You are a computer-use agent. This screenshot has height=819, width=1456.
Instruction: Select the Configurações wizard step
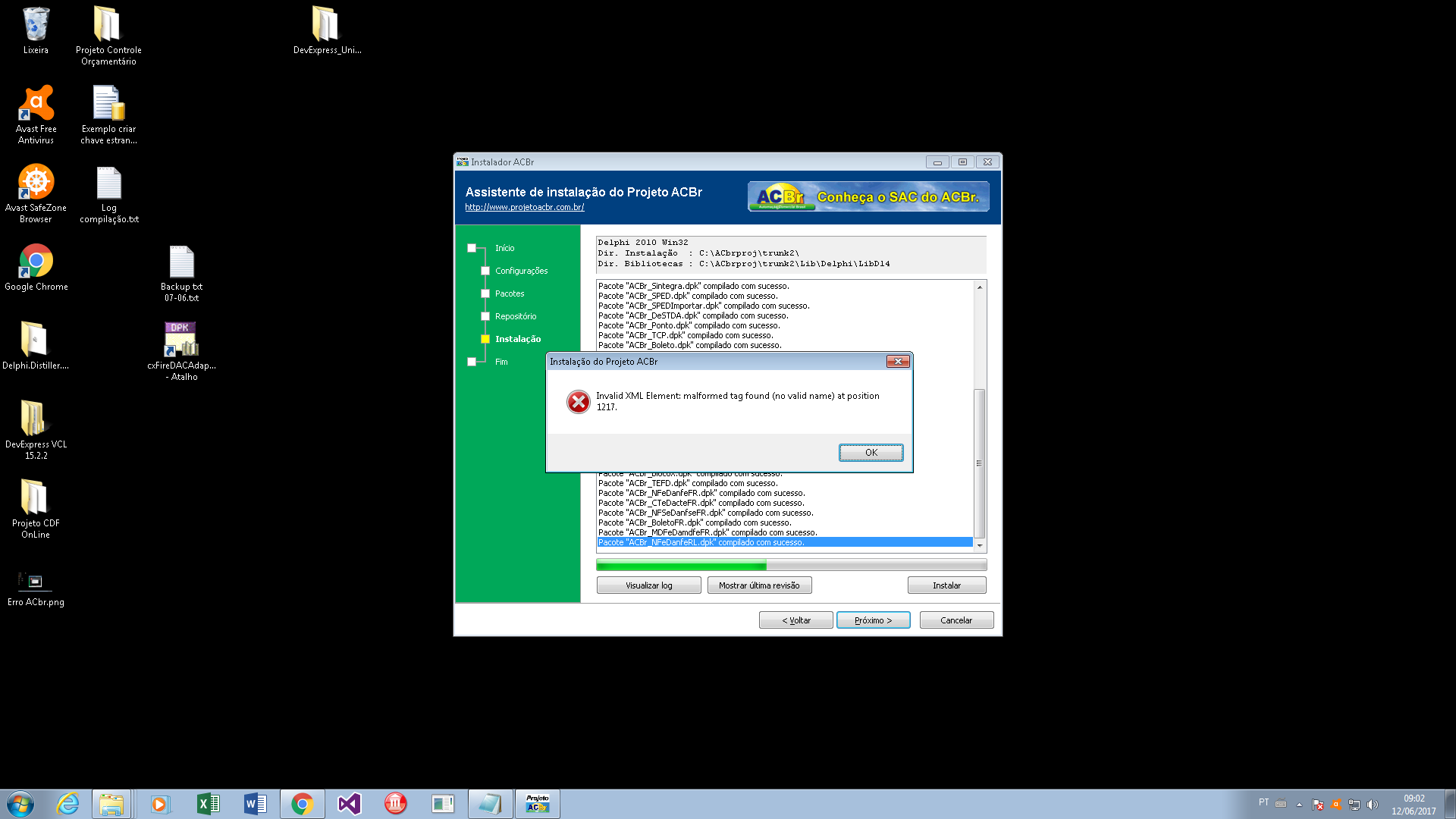point(521,271)
